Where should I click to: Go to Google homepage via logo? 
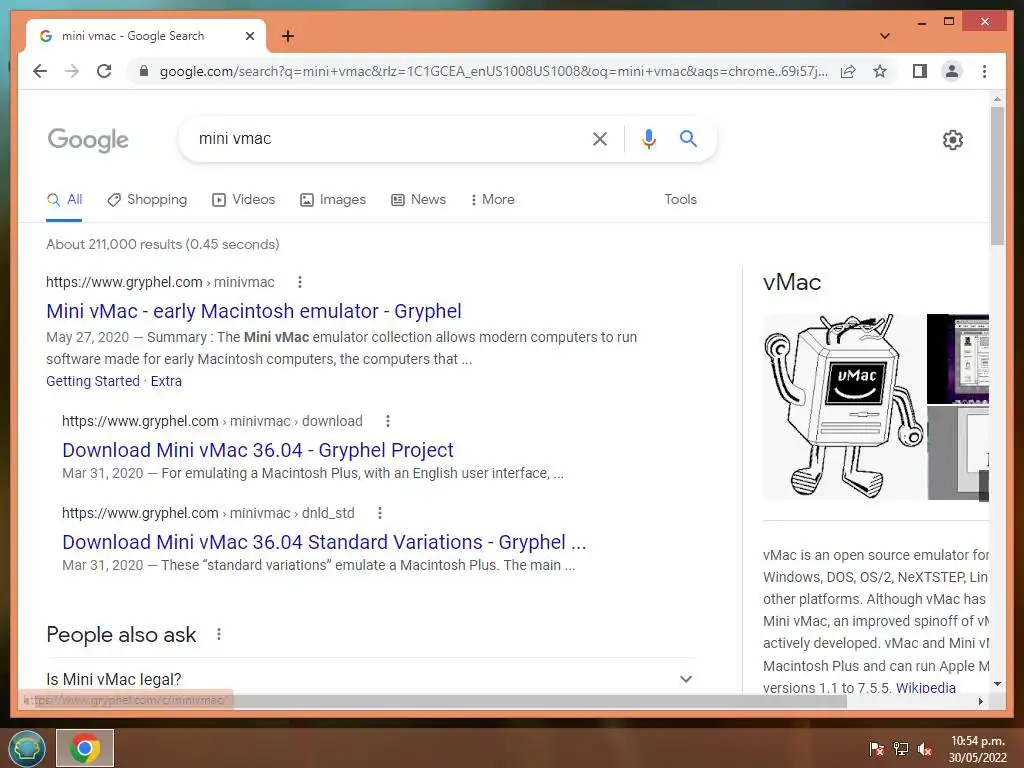(88, 140)
